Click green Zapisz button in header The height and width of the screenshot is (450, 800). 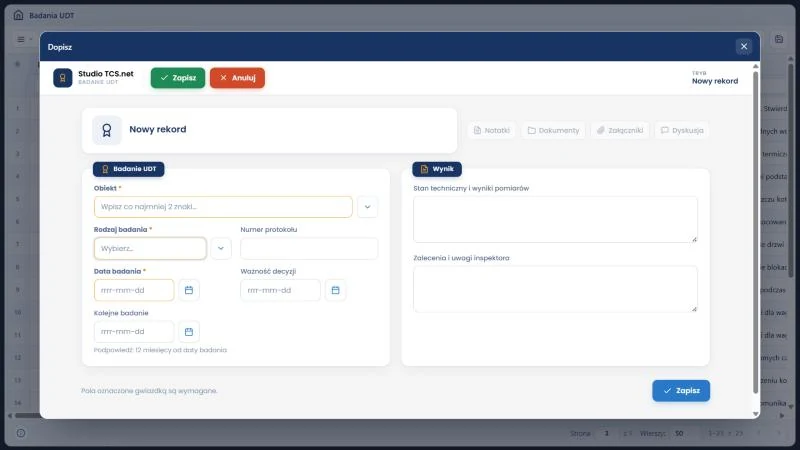point(178,78)
